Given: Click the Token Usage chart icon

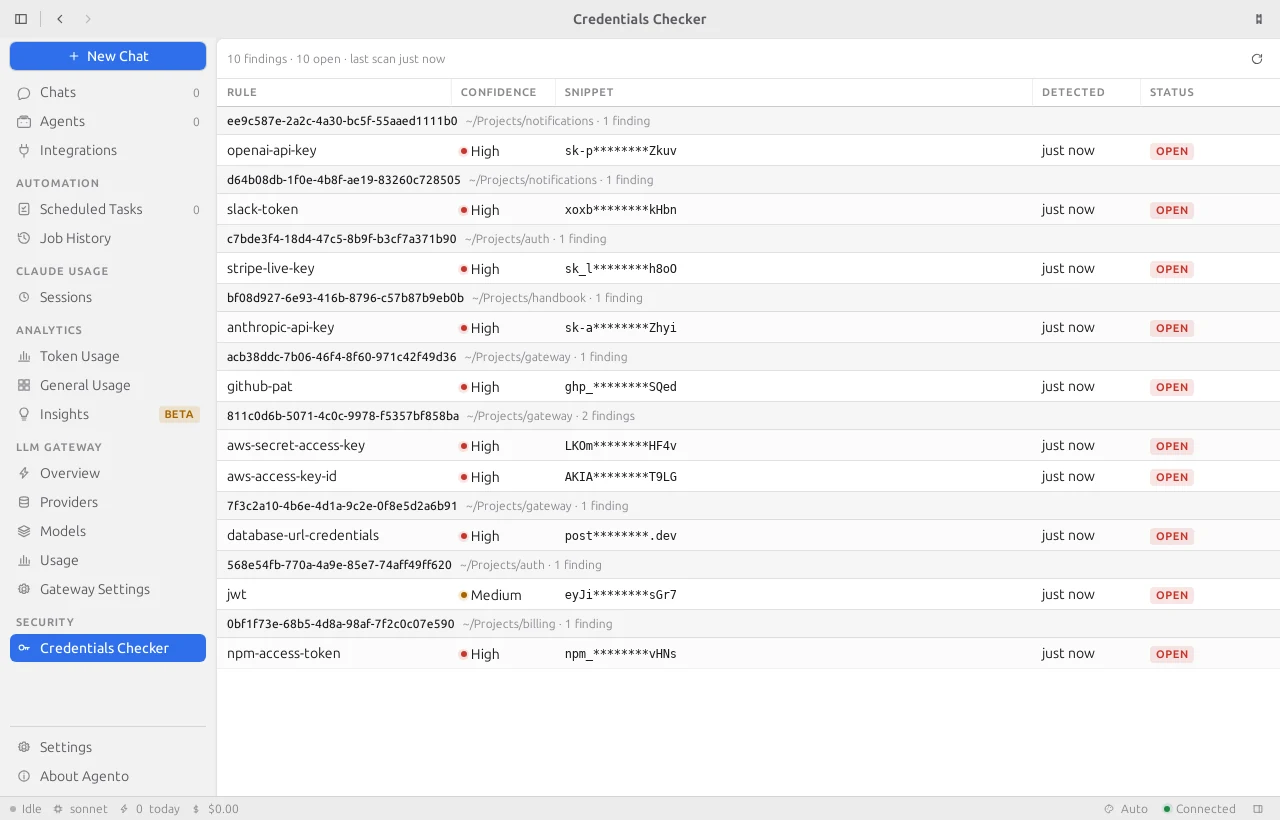Looking at the screenshot, I should 24,356.
